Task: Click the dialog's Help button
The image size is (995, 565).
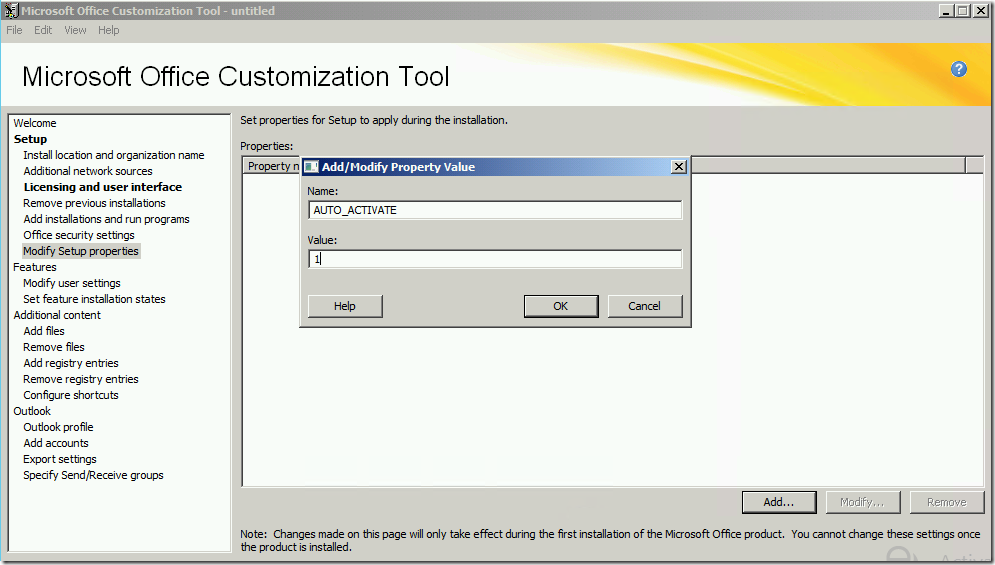Action: coord(345,306)
